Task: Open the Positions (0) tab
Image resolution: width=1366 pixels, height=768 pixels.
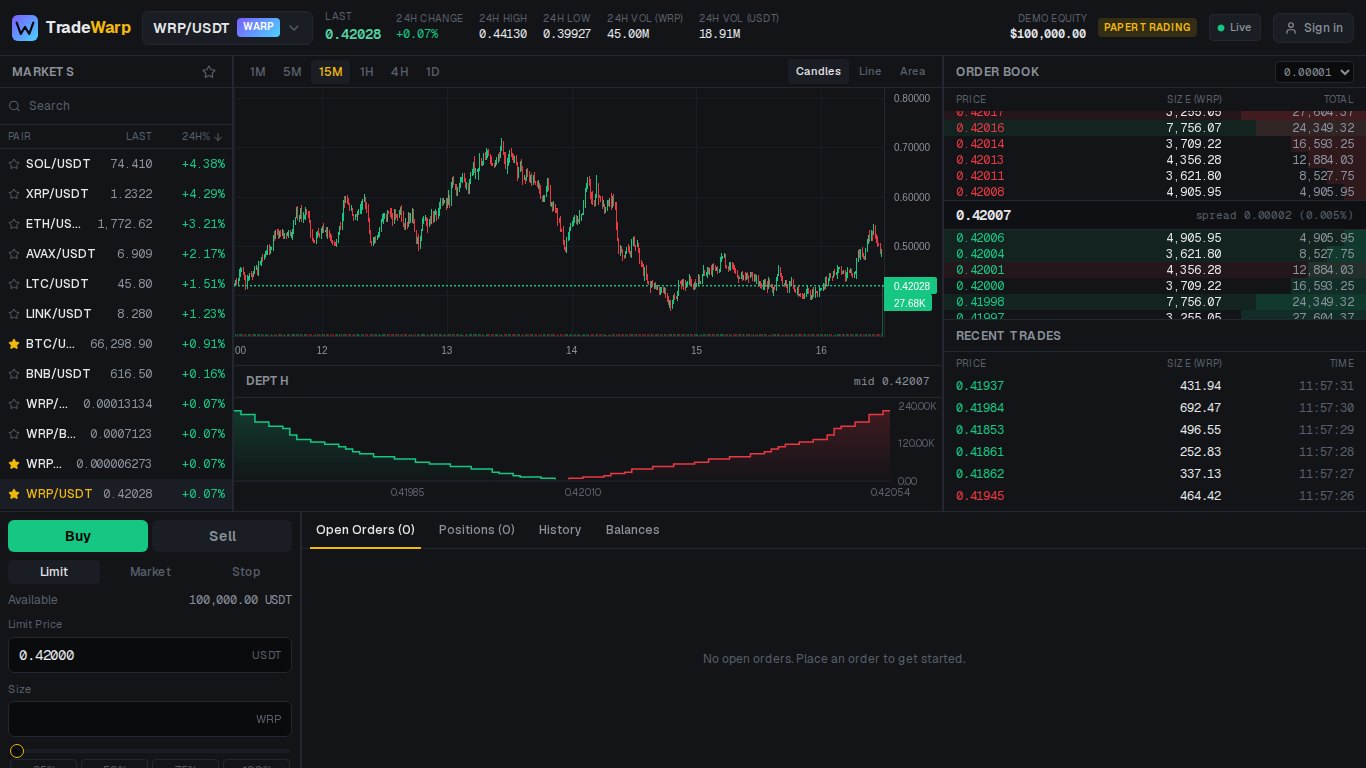Action: click(x=477, y=530)
